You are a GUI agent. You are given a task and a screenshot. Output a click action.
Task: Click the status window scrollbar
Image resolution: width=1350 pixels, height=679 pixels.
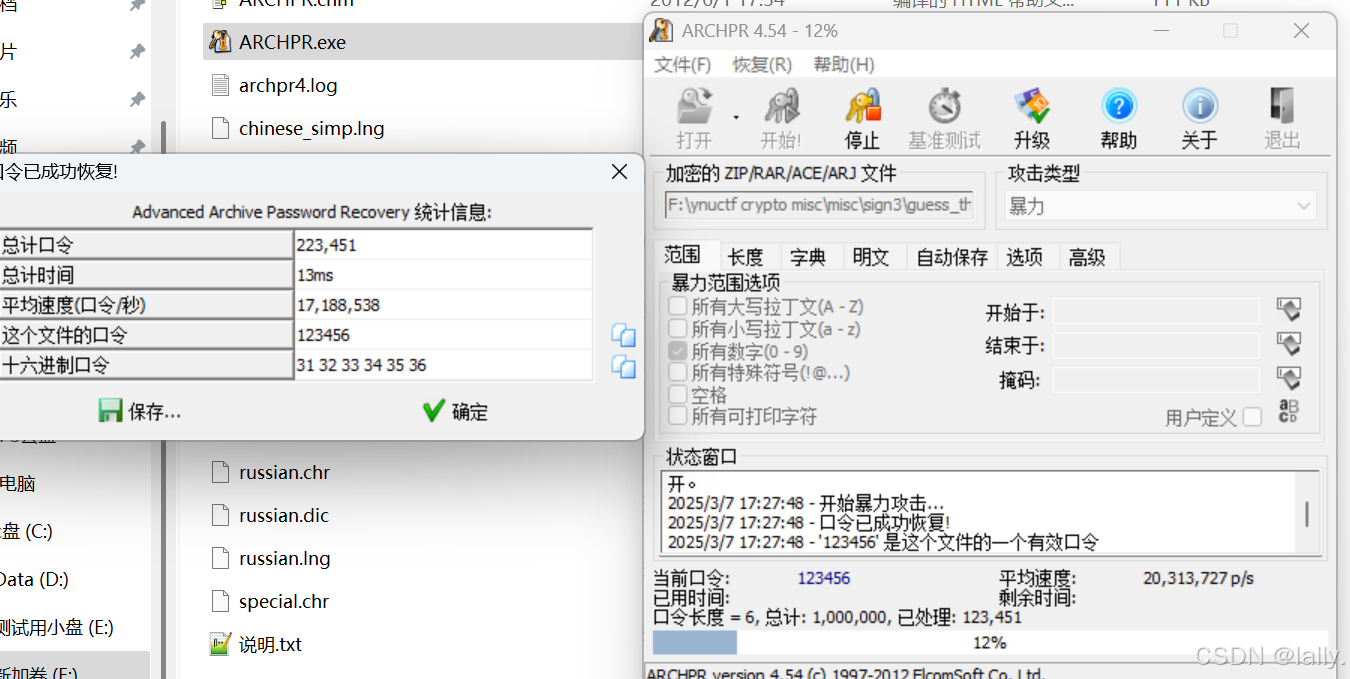[x=1306, y=512]
